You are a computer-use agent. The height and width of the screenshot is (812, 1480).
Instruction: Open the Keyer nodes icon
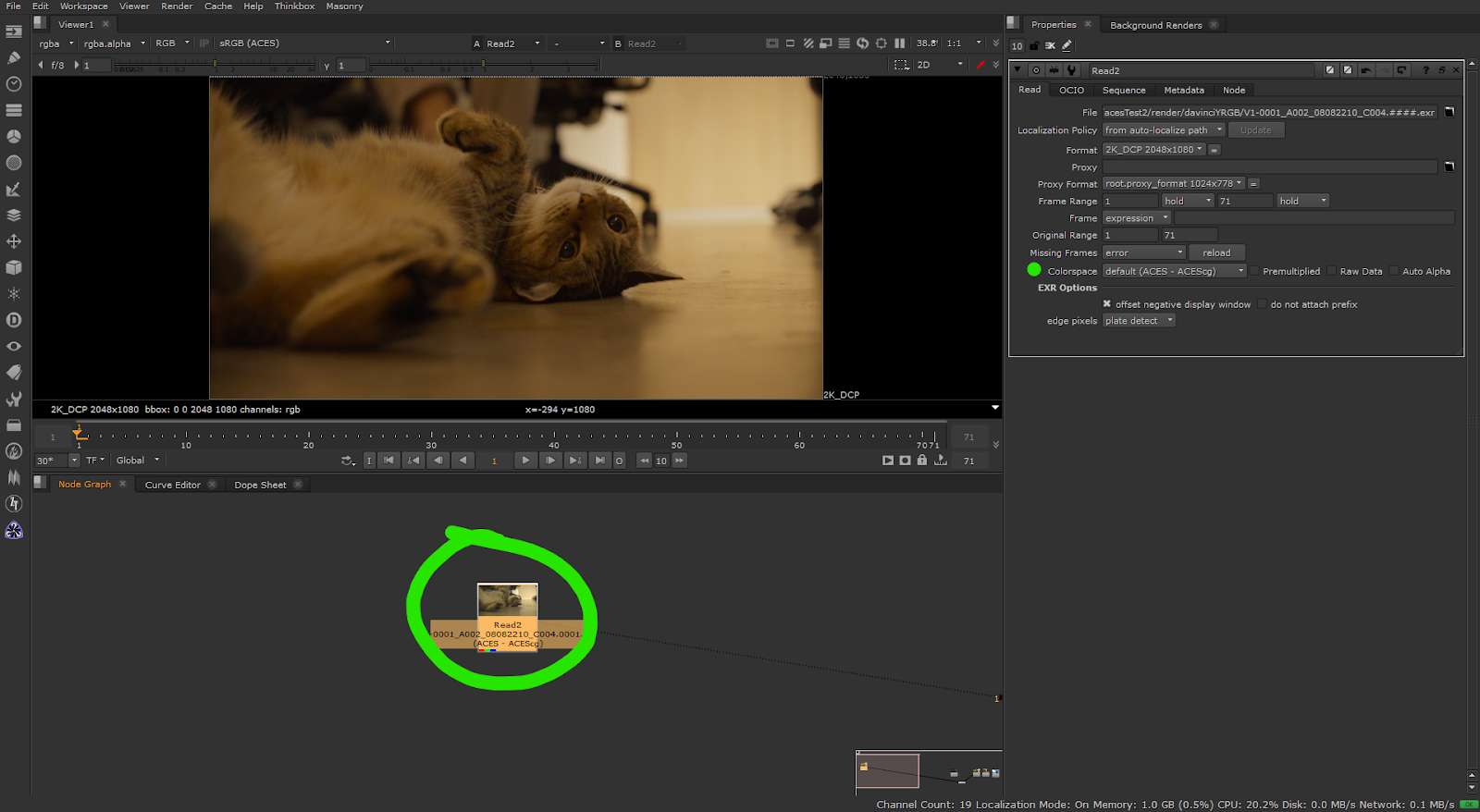point(14,189)
